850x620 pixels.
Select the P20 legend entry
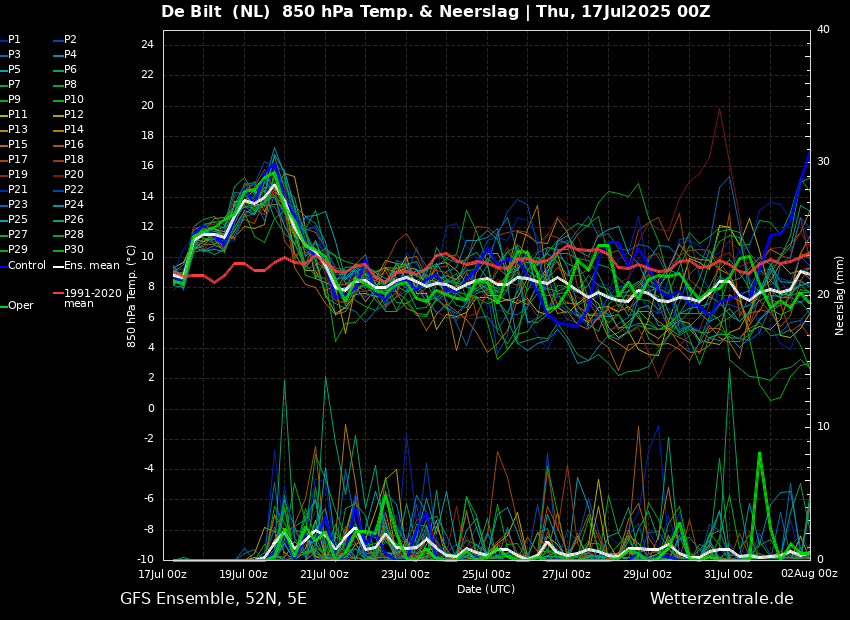(x=68, y=175)
